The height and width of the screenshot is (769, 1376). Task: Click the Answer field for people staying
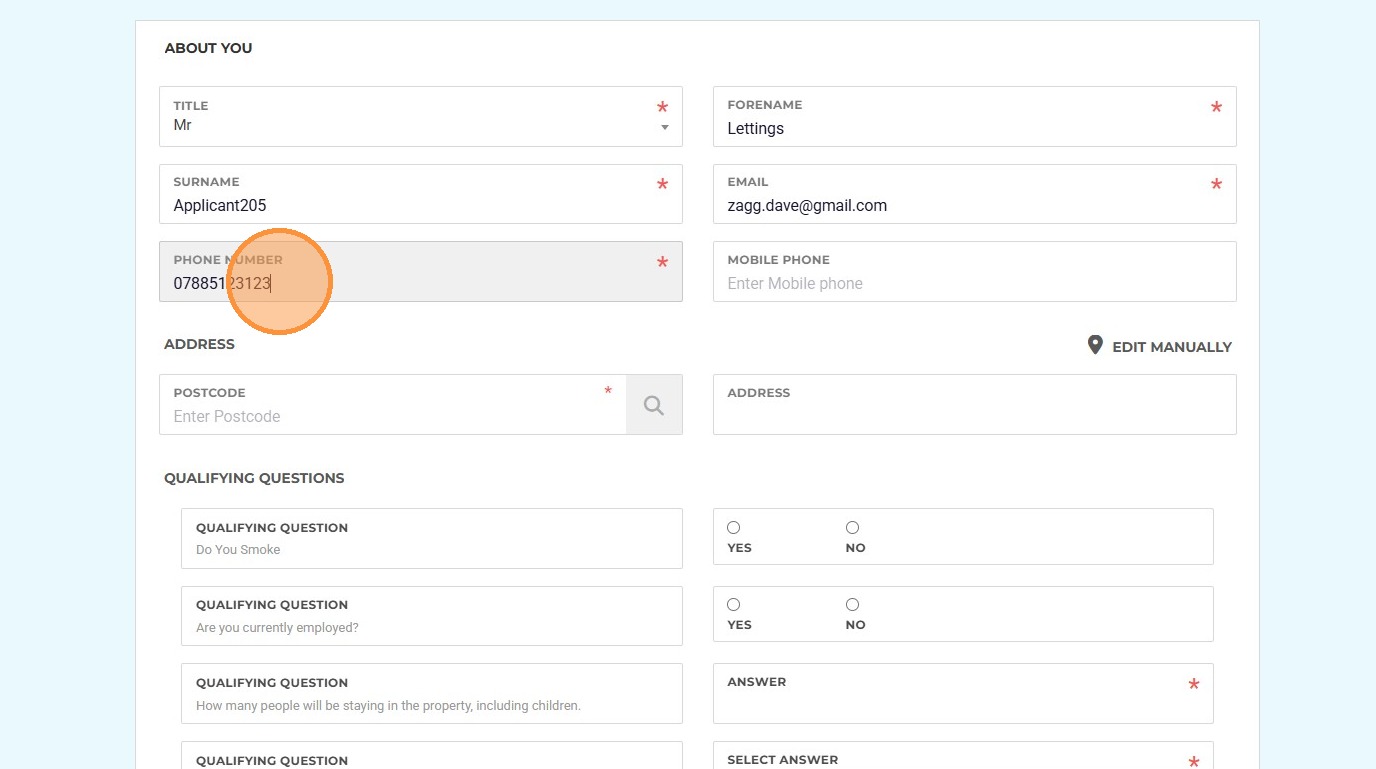pyautogui.click(x=963, y=693)
